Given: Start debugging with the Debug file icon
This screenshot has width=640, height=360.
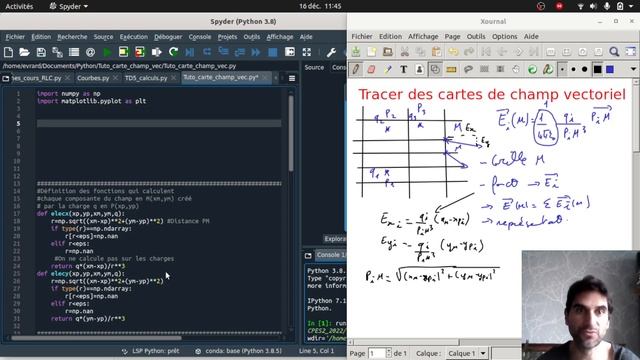Looking at the screenshot, I should (190, 52).
